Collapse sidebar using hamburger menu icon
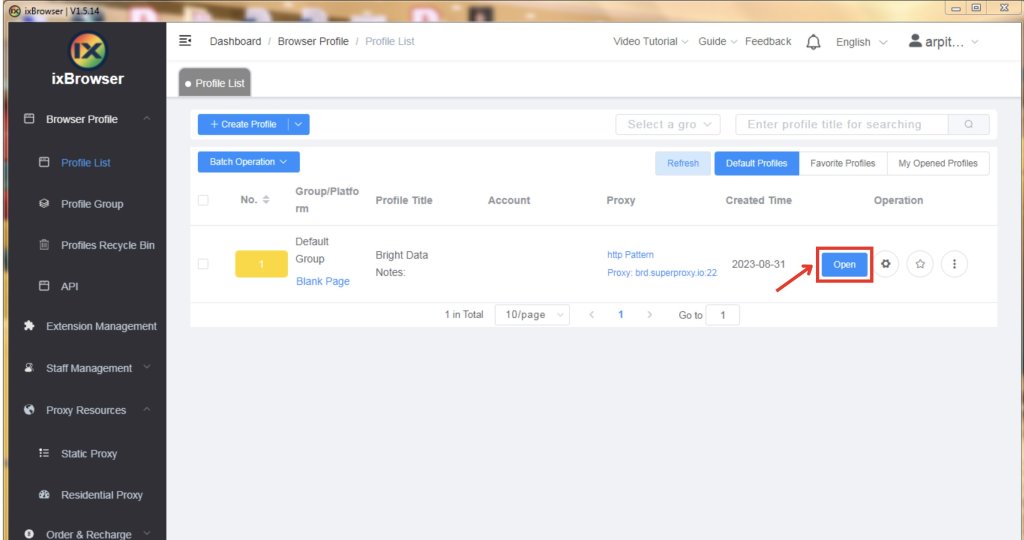The width and height of the screenshot is (1024, 540). click(185, 41)
